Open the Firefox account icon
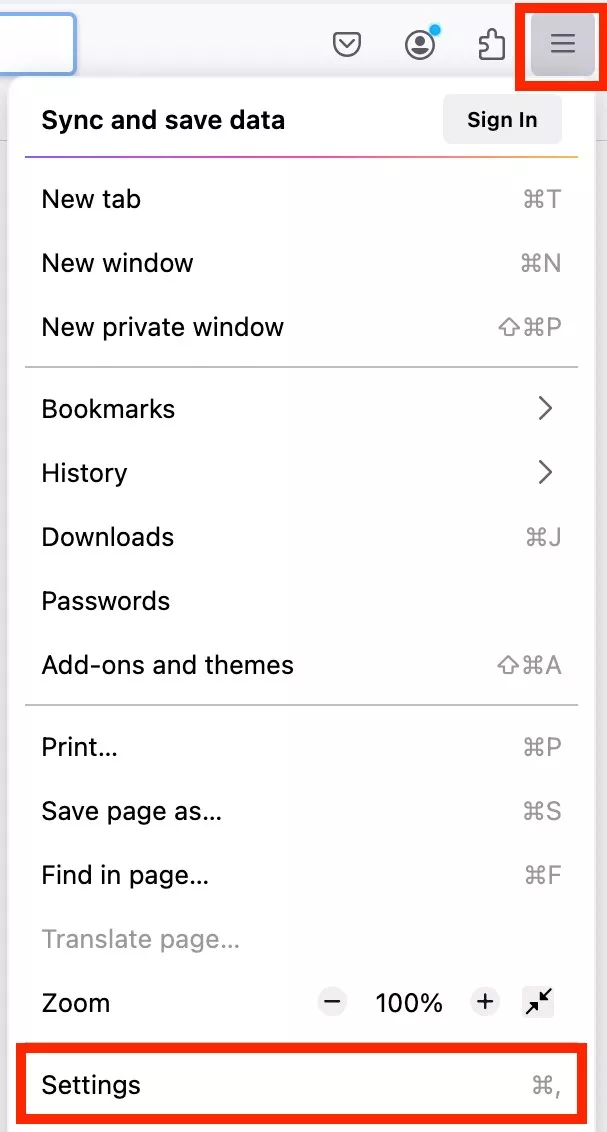This screenshot has width=607, height=1132. pos(420,45)
